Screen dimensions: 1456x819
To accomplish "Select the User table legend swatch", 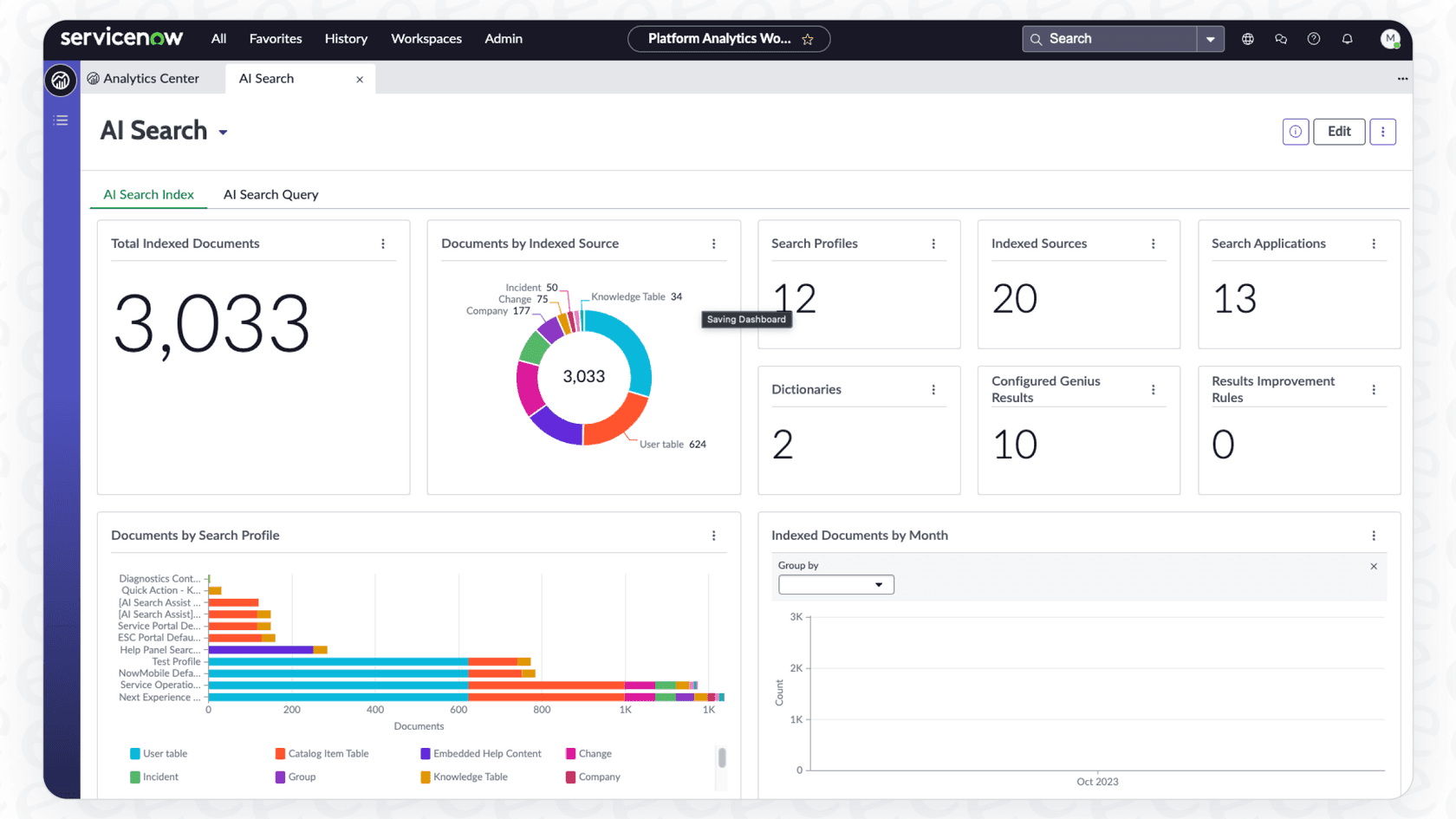I will (135, 753).
